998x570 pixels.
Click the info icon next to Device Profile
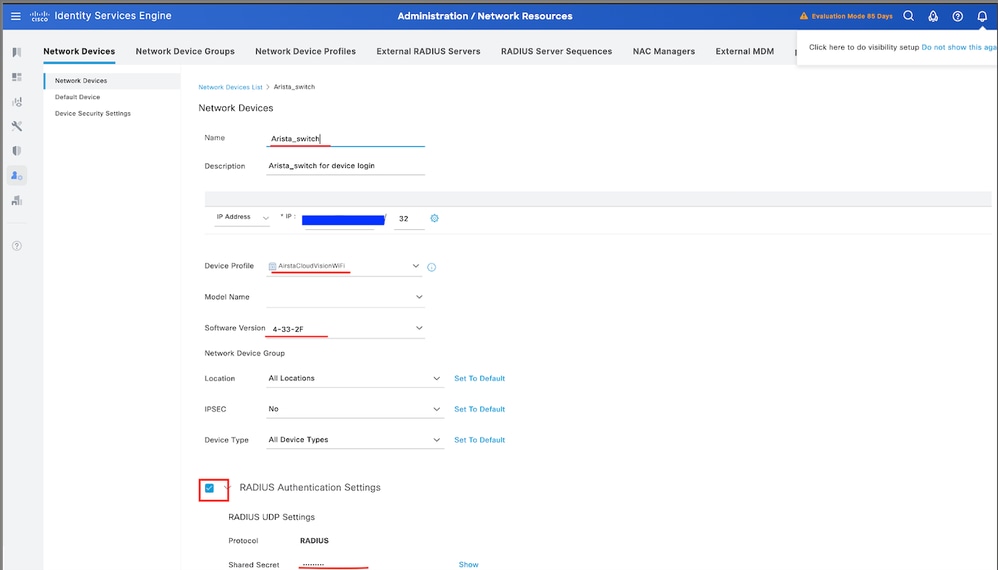pyautogui.click(x=432, y=267)
